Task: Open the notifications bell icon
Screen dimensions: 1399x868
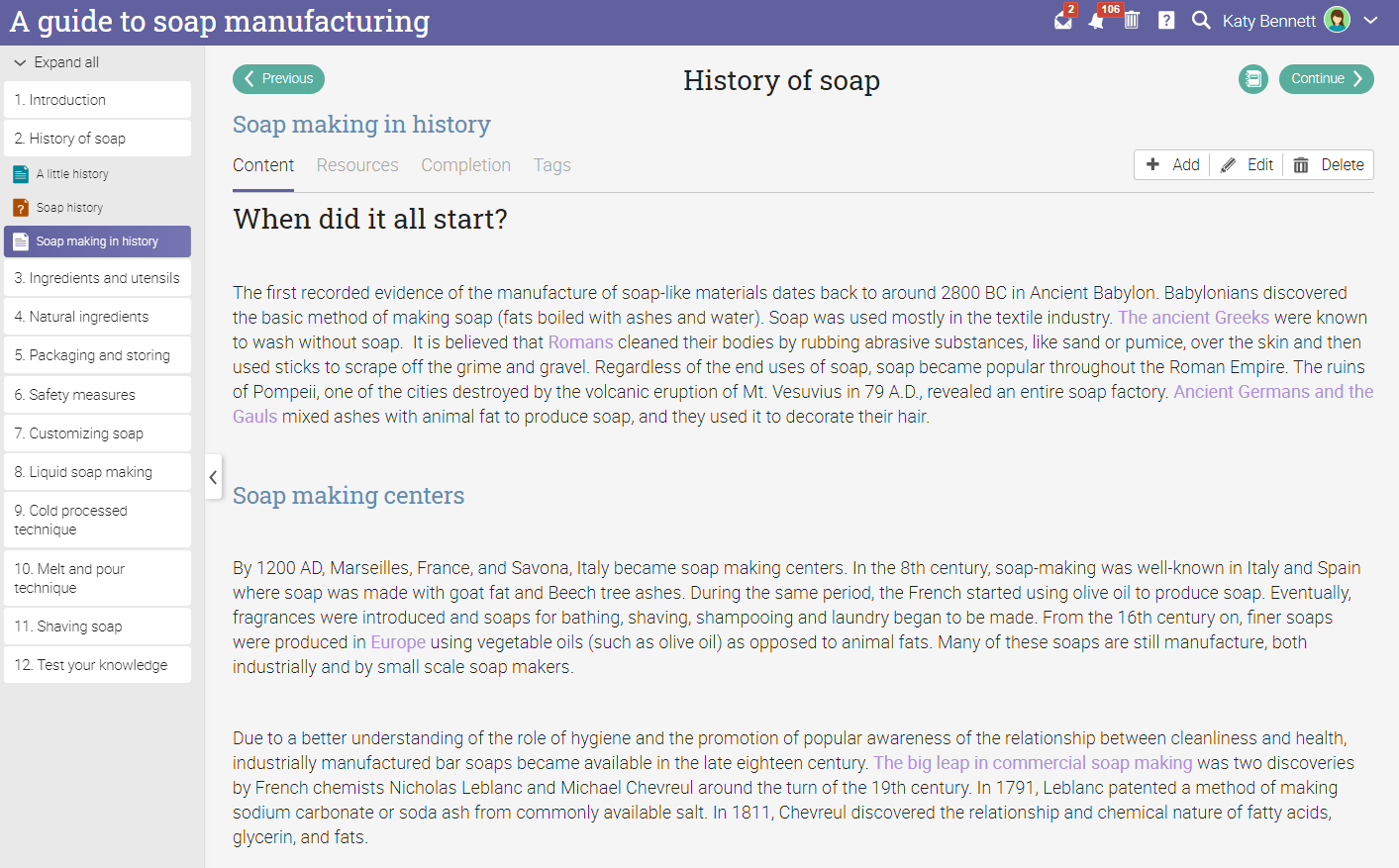Action: 1096,21
